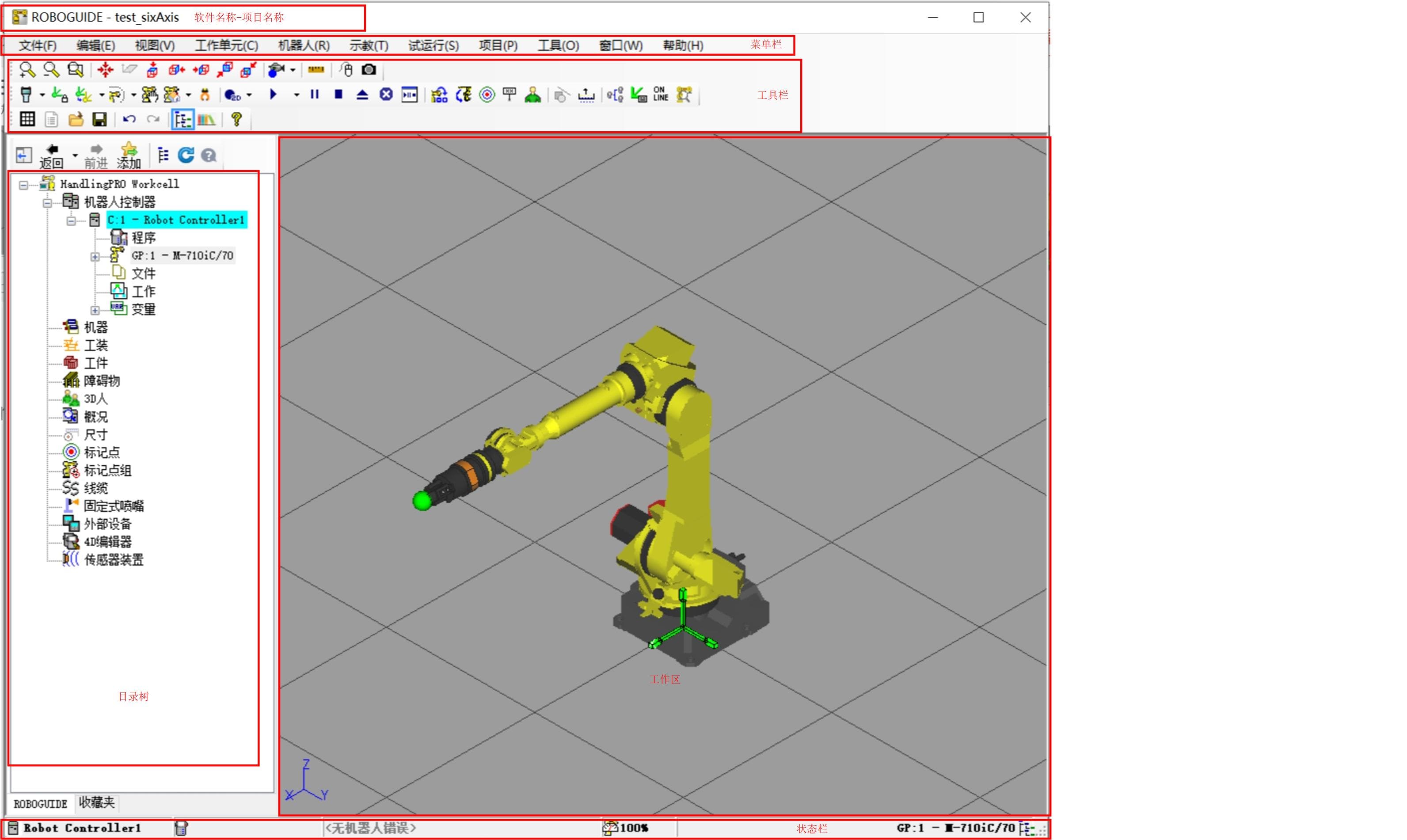Open the 文件(F) menu

click(38, 45)
